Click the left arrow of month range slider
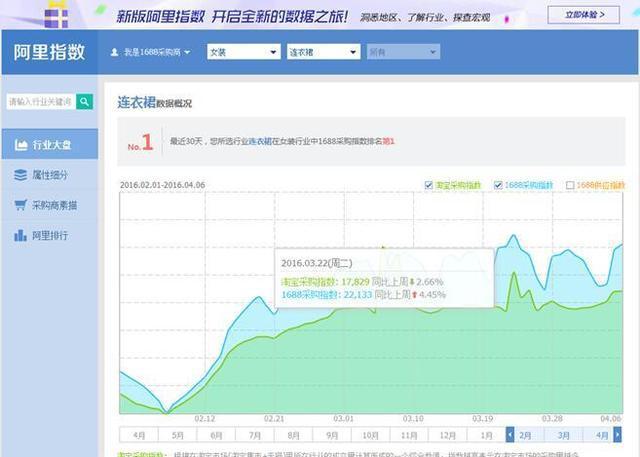The image size is (640, 457). pos(510,435)
